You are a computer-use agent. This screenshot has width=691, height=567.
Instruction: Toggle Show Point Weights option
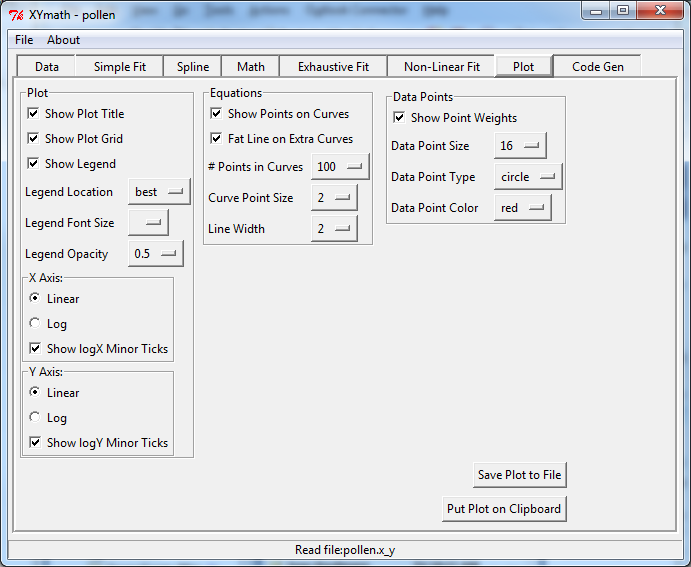[399, 118]
